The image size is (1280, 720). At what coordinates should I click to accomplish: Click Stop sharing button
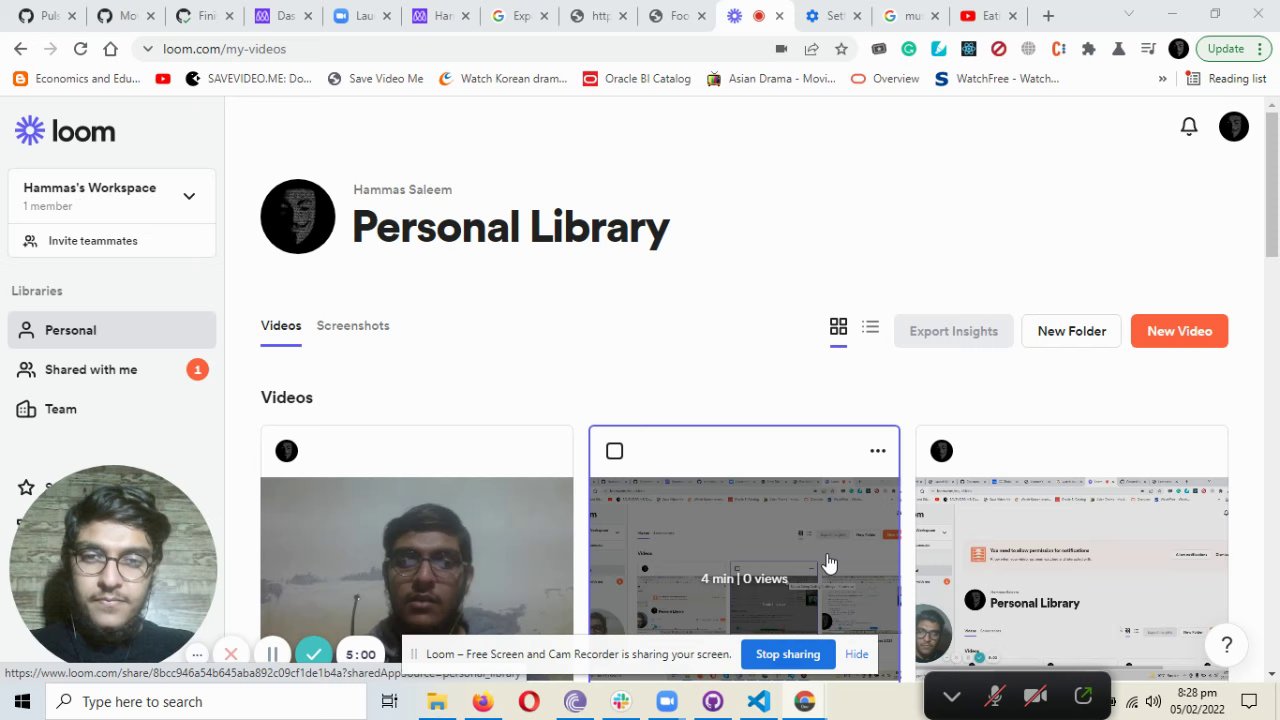[788, 654]
